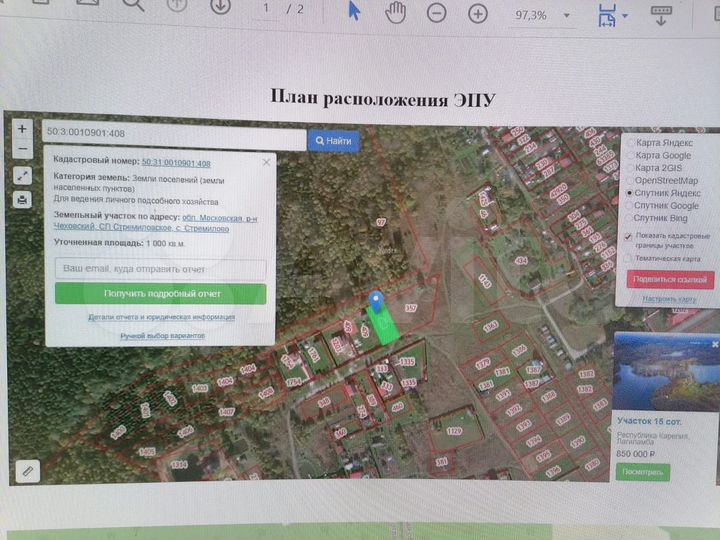This screenshot has width=720, height=540.
Task: Click Получить подробный отчет green button
Action: [160, 293]
